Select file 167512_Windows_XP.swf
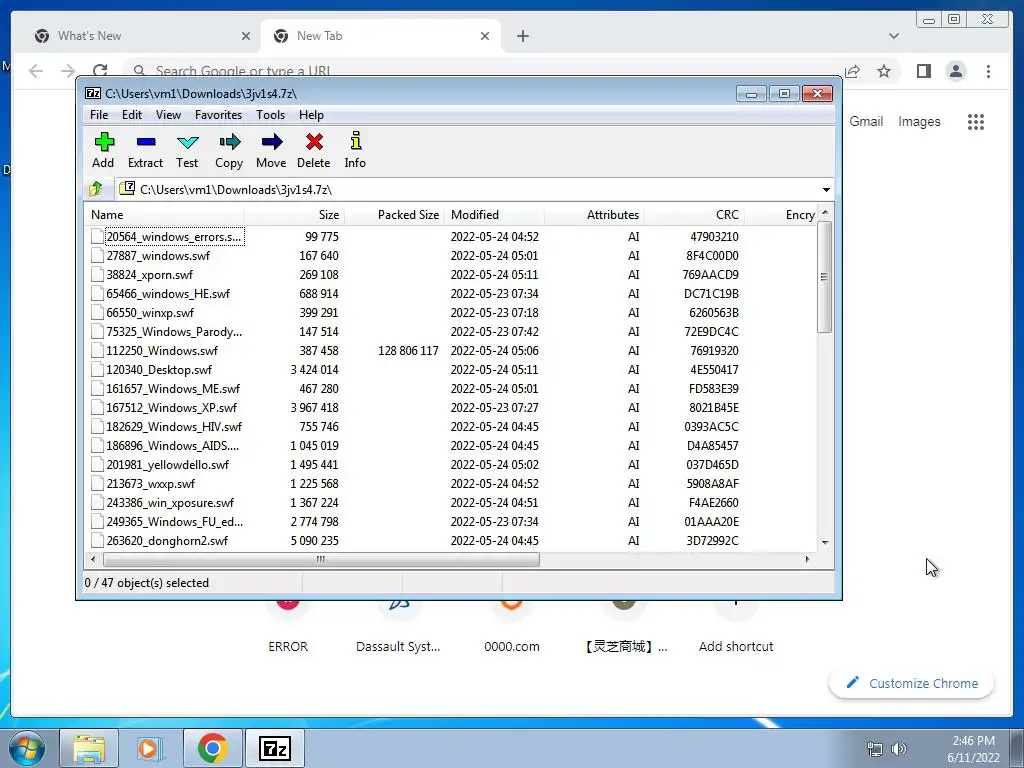Image resolution: width=1024 pixels, height=768 pixels. coord(172,408)
